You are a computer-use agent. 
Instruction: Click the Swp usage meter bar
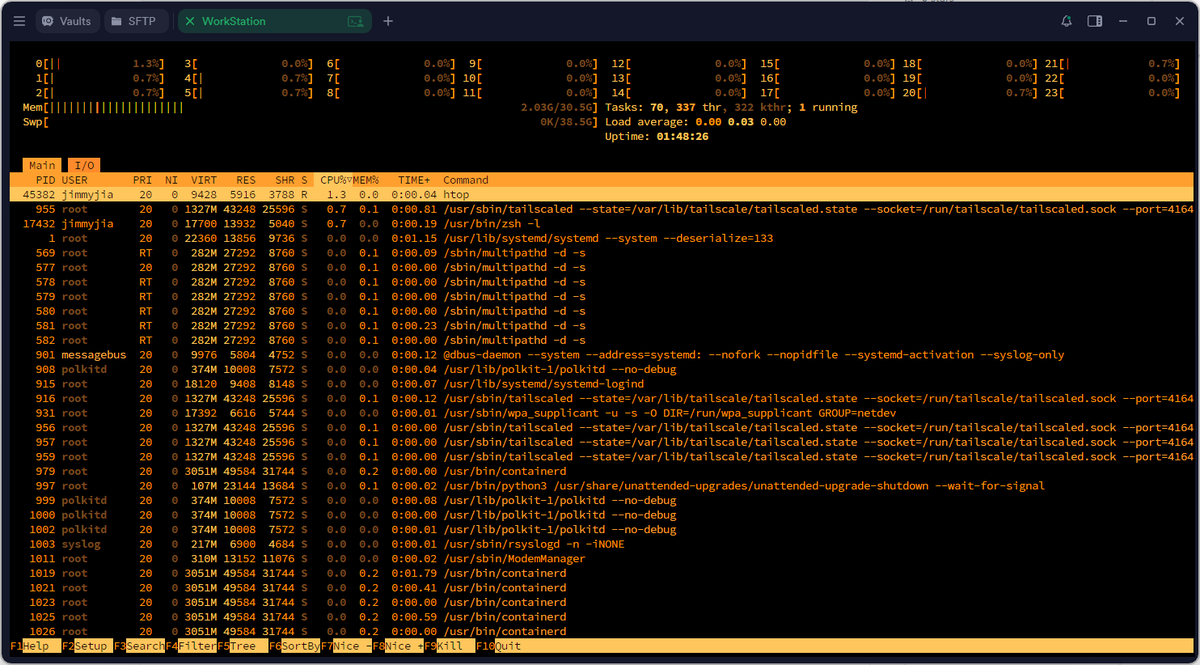pyautogui.click(x=310, y=122)
